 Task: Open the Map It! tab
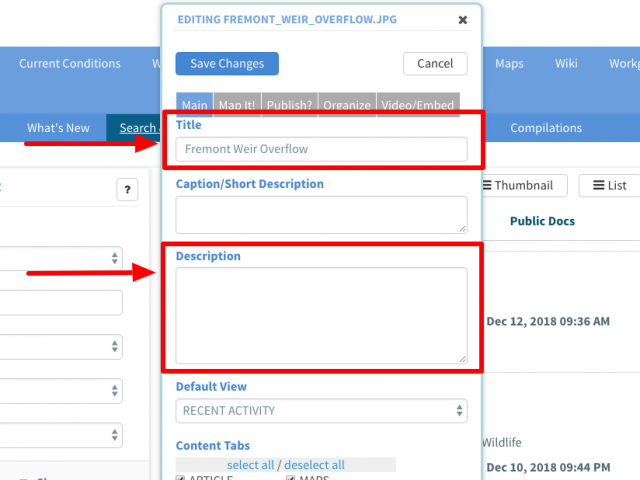pos(238,105)
